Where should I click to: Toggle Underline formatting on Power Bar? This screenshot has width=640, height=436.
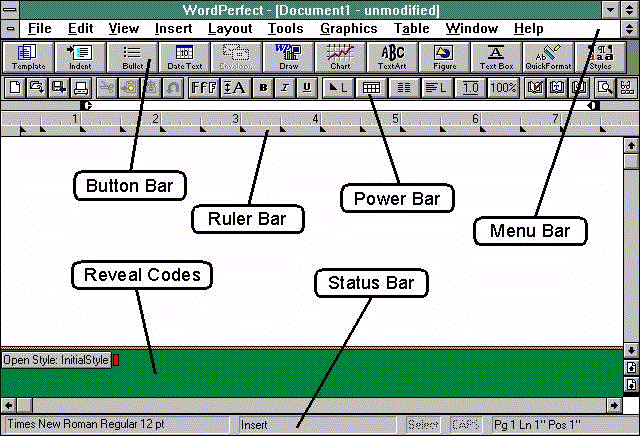point(307,88)
